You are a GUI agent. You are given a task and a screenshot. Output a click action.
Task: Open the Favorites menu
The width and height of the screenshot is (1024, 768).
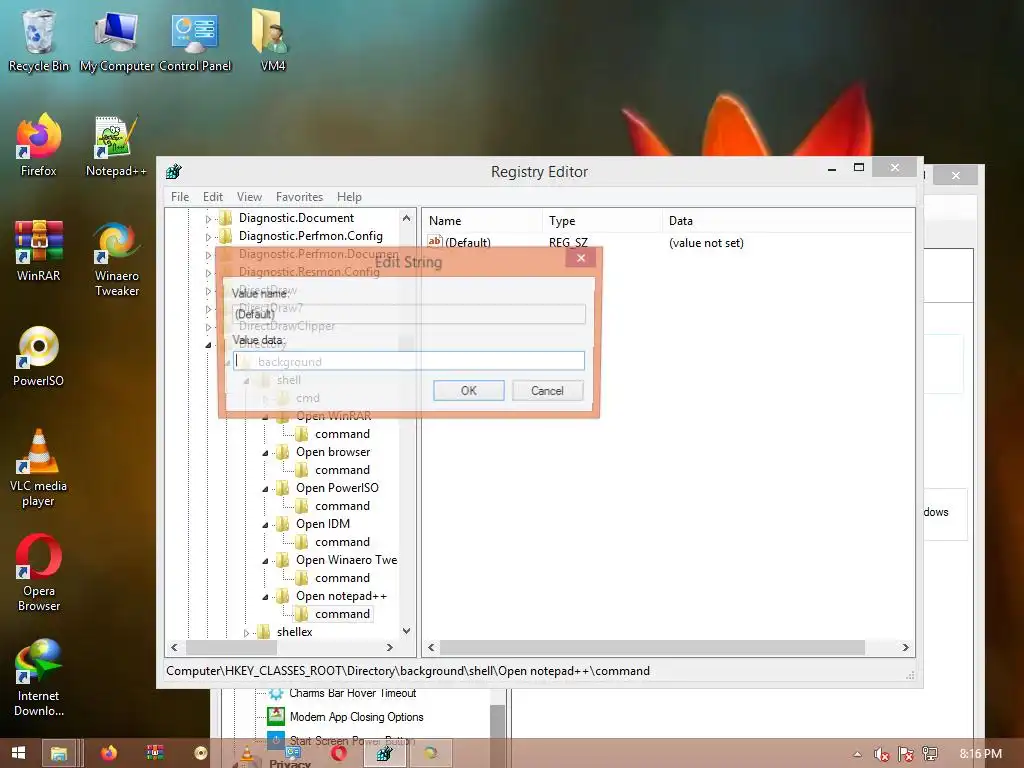pos(299,197)
